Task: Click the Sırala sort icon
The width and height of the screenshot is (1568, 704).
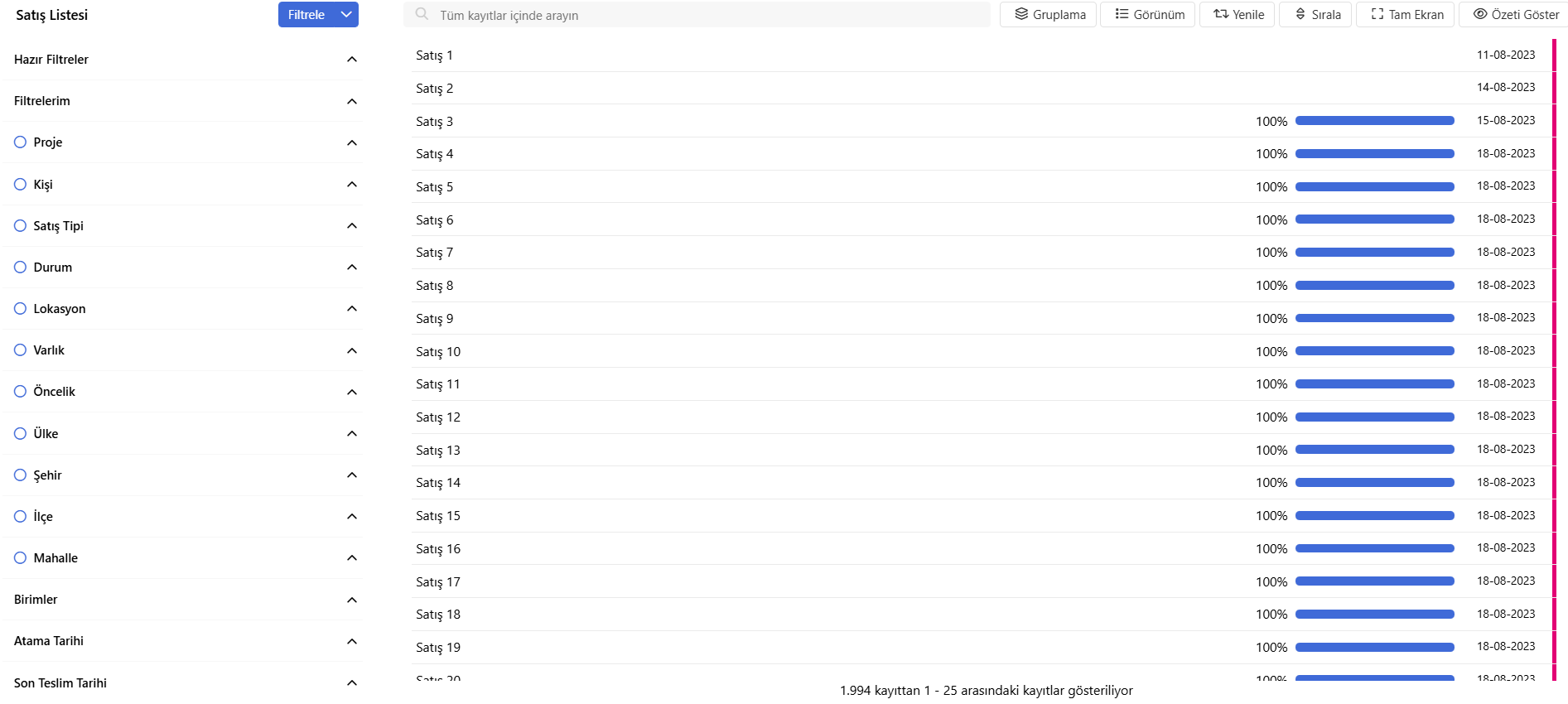Action: tap(1300, 14)
